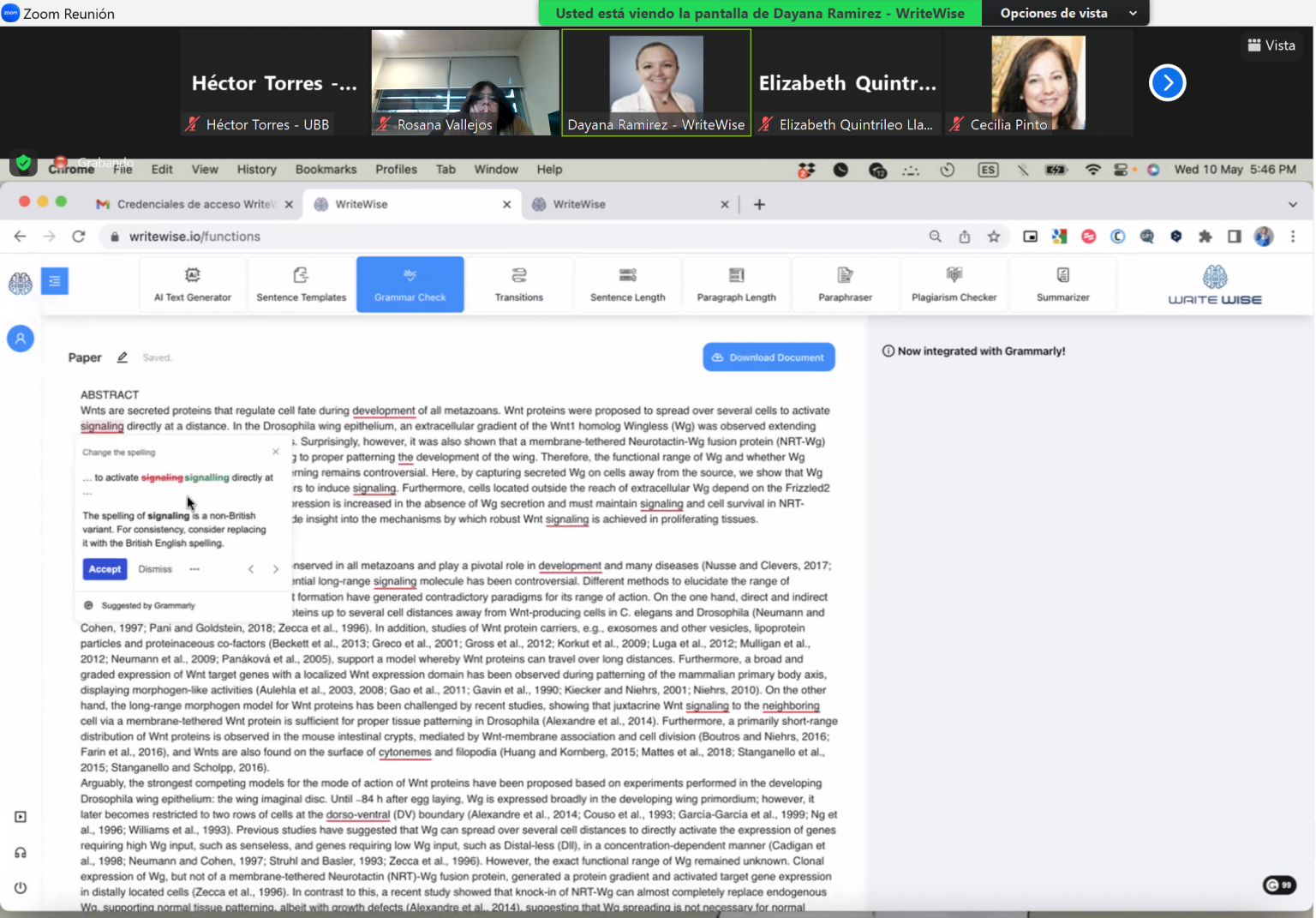Select the AI Text Generator tool
This screenshot has height=918, width=1316.
click(x=192, y=284)
